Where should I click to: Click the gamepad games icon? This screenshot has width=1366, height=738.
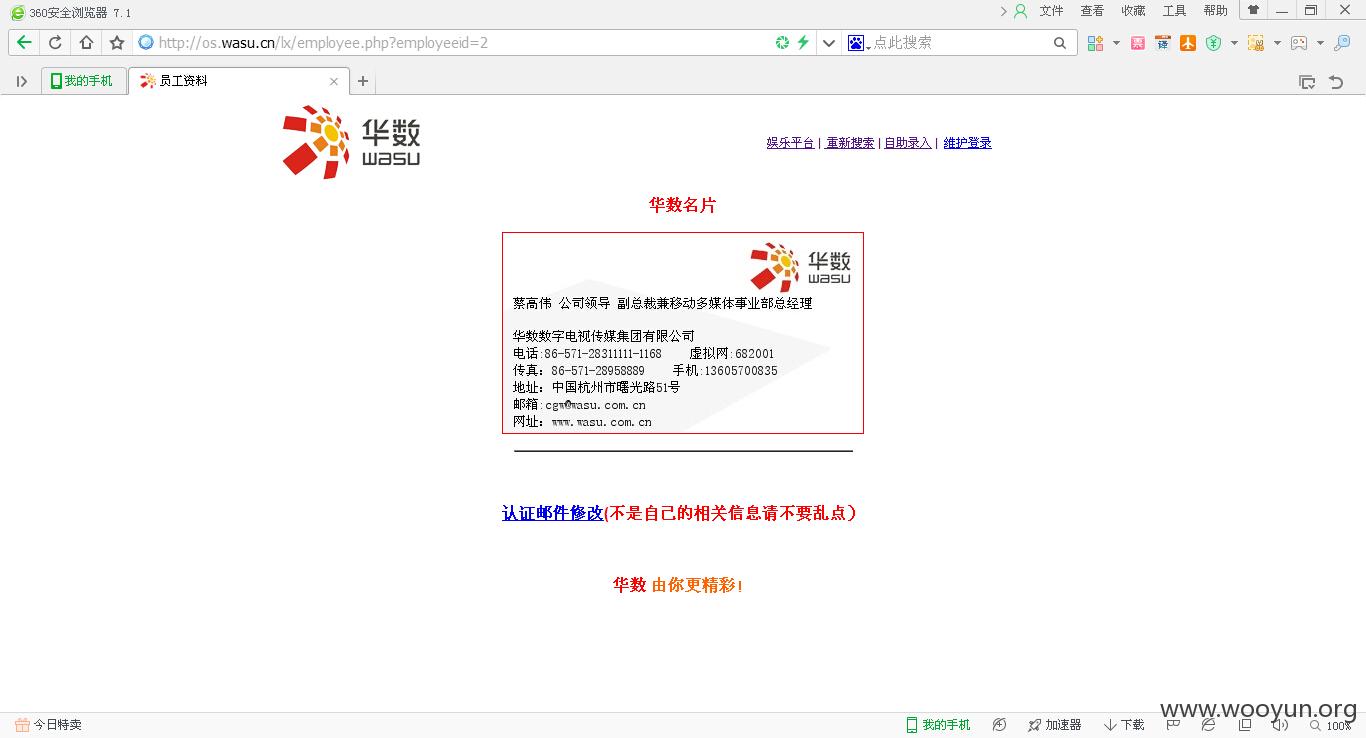[x=1299, y=43]
